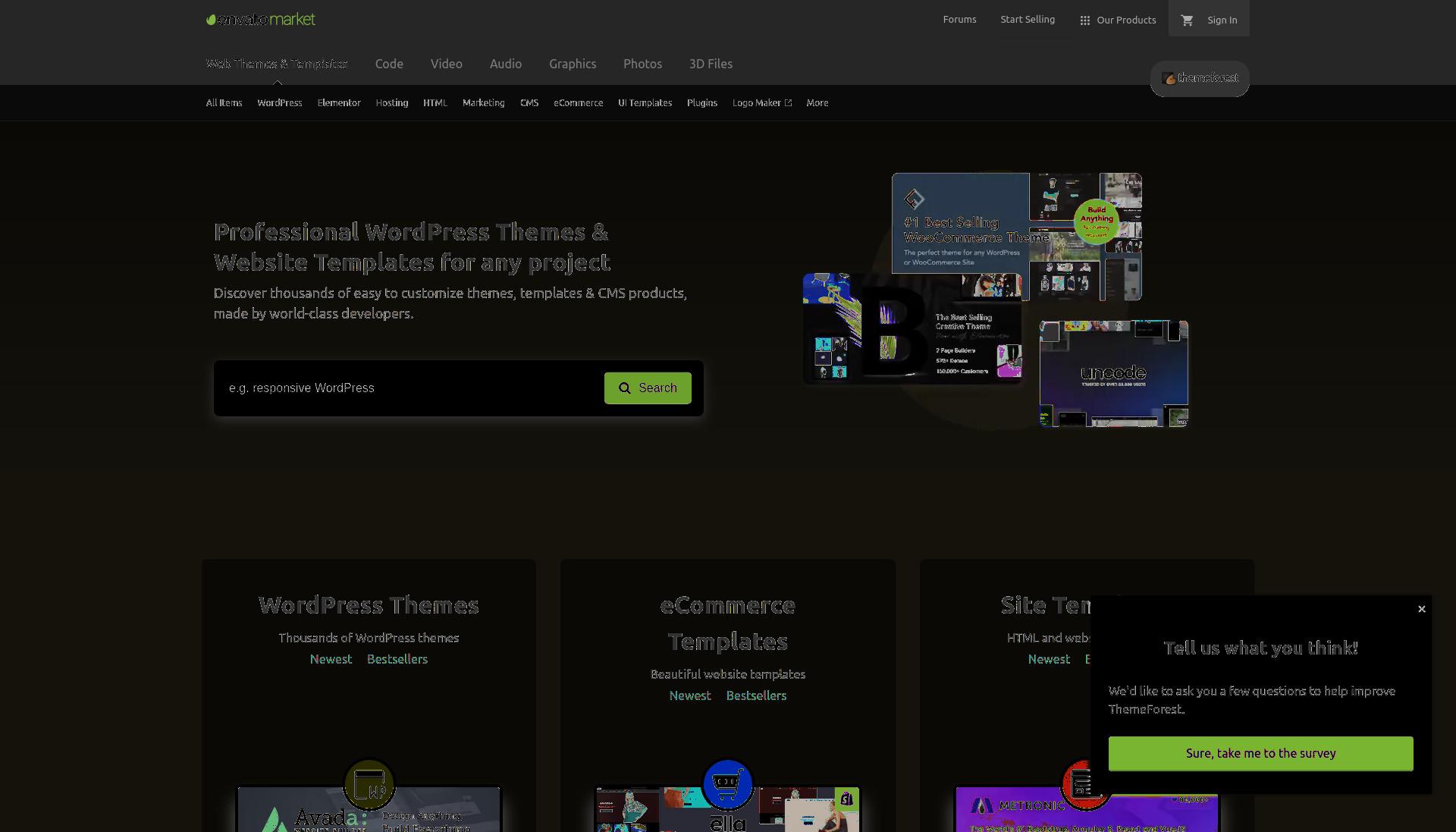
Task: Switch to the Video category
Action: [447, 64]
